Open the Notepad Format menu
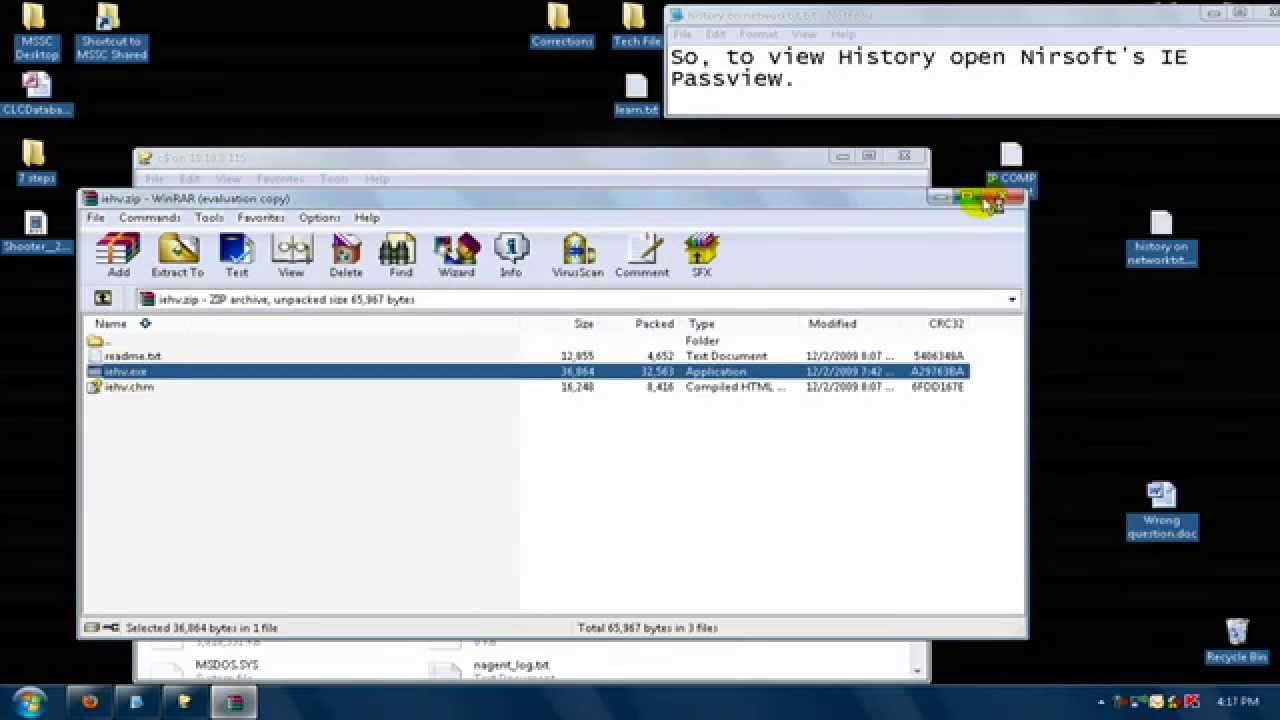 click(x=759, y=34)
